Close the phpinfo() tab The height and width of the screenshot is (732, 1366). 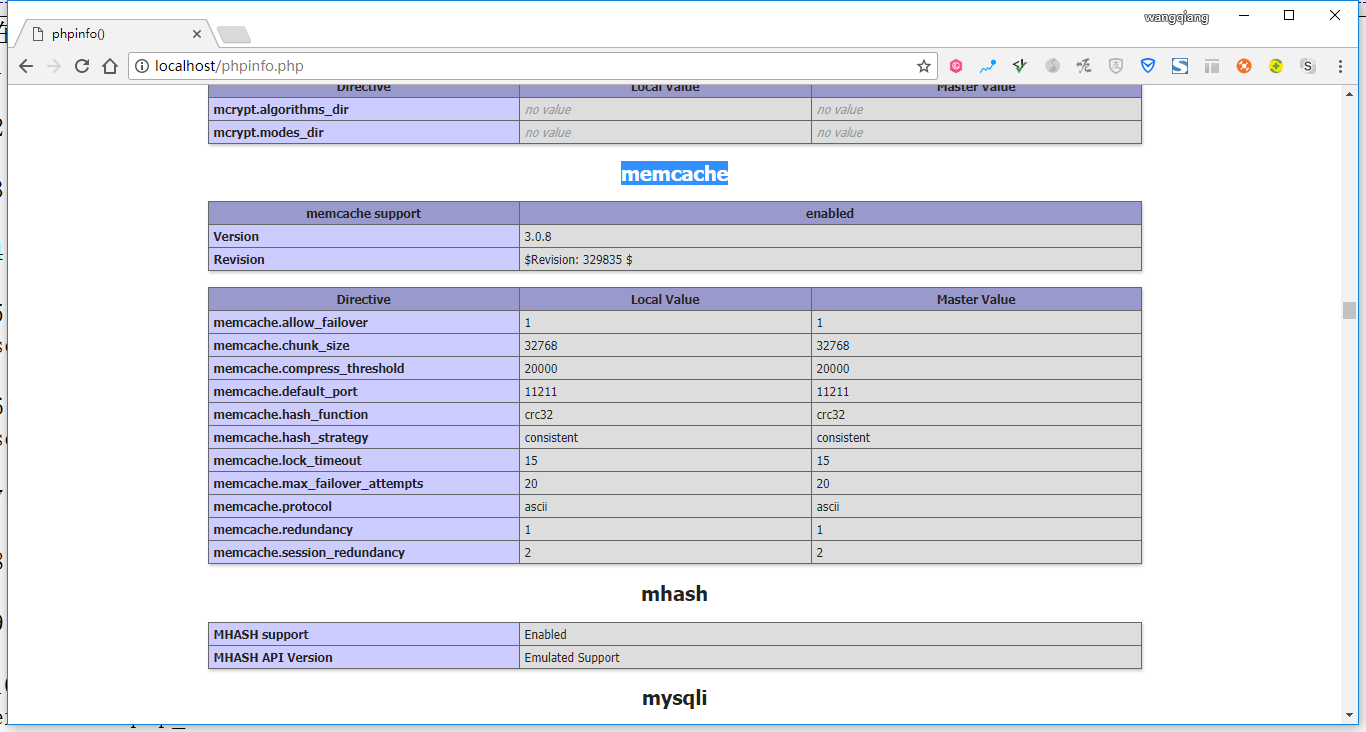[197, 34]
